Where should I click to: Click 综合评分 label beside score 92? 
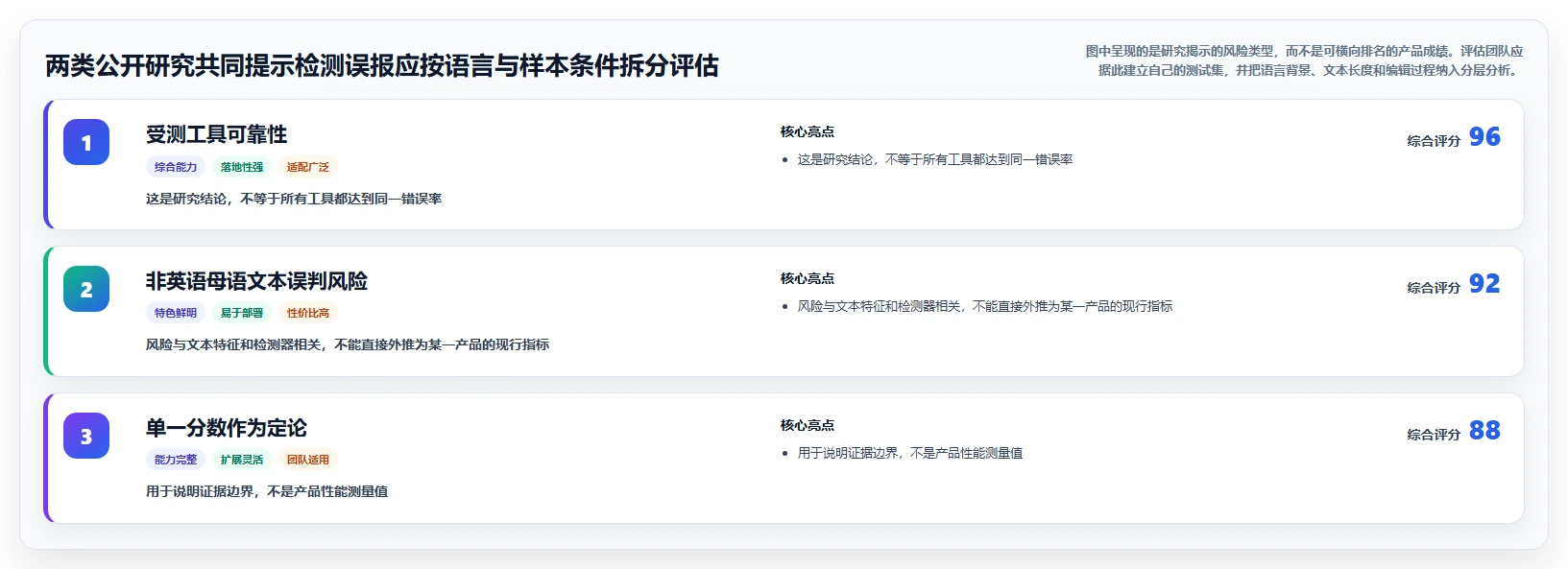[x=1434, y=287]
